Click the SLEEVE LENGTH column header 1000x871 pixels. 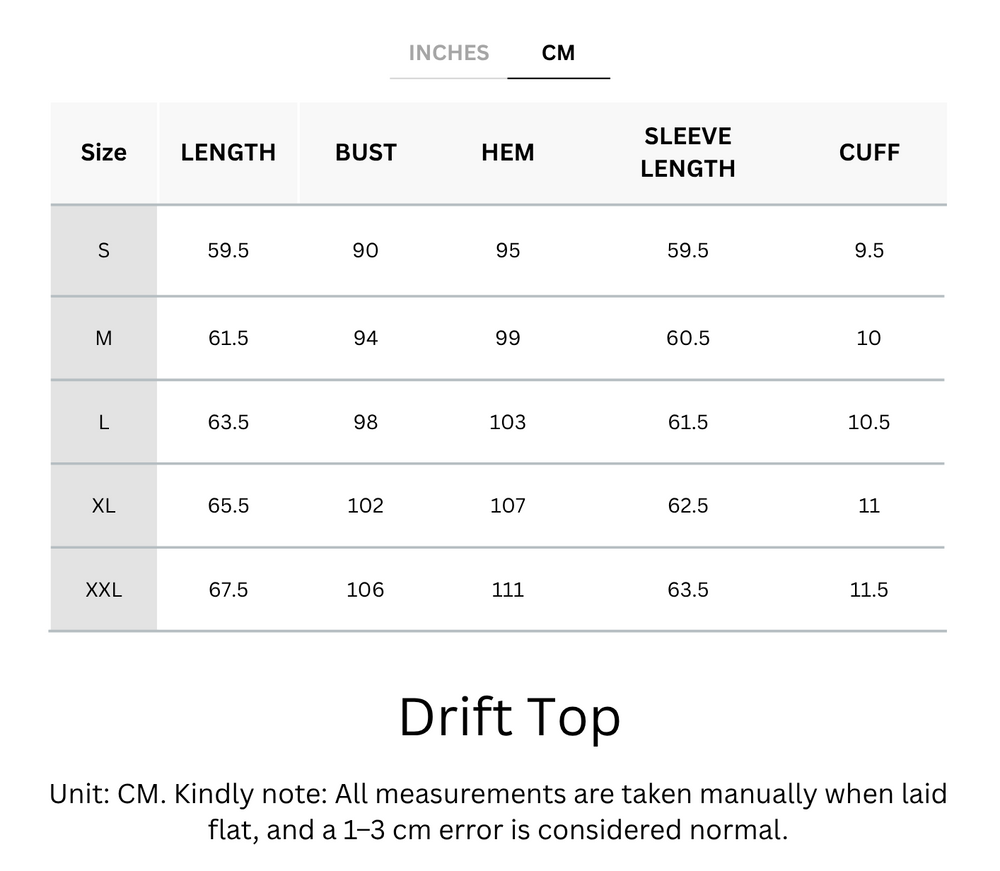(x=688, y=152)
